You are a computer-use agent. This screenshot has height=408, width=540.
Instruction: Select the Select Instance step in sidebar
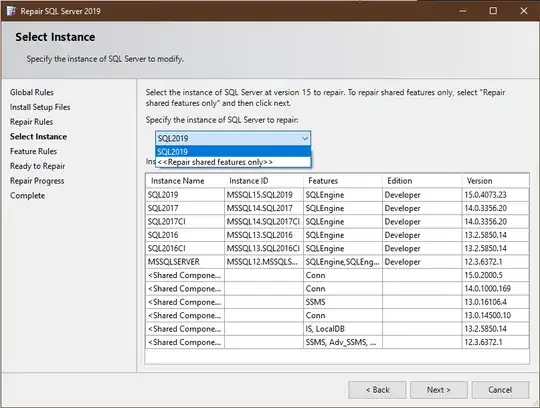(38, 137)
